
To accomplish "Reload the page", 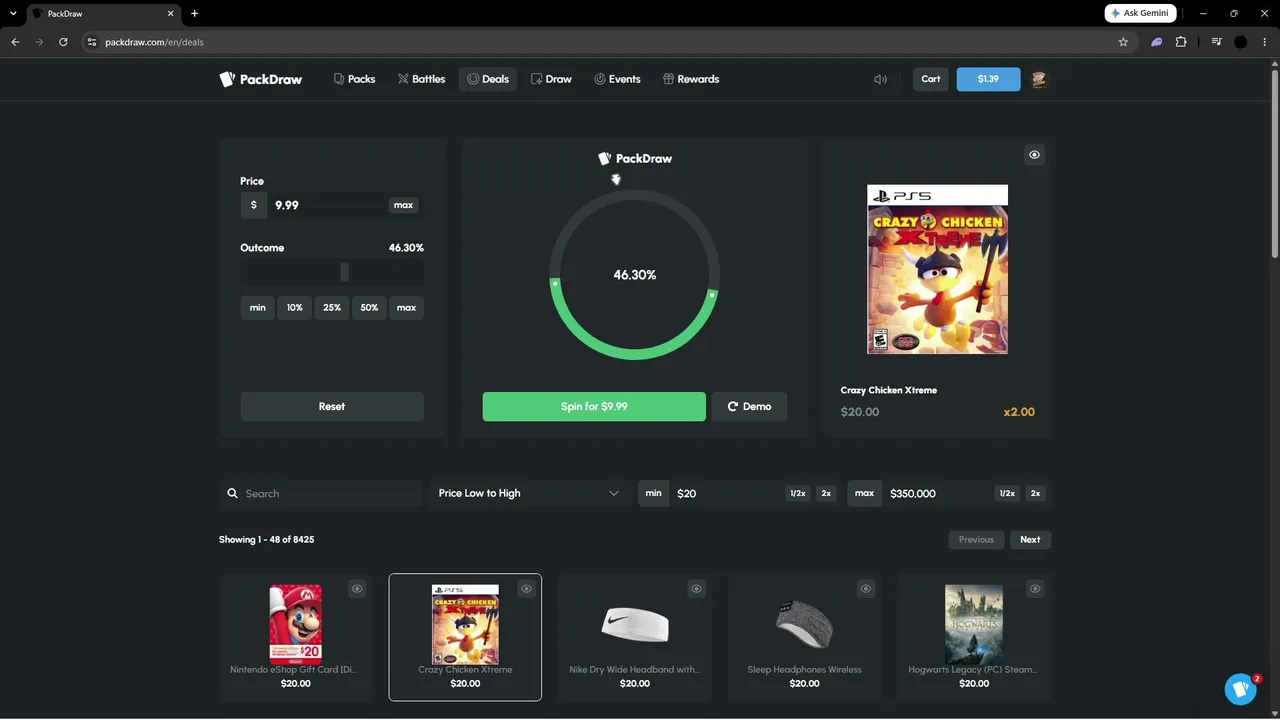I will point(63,42).
